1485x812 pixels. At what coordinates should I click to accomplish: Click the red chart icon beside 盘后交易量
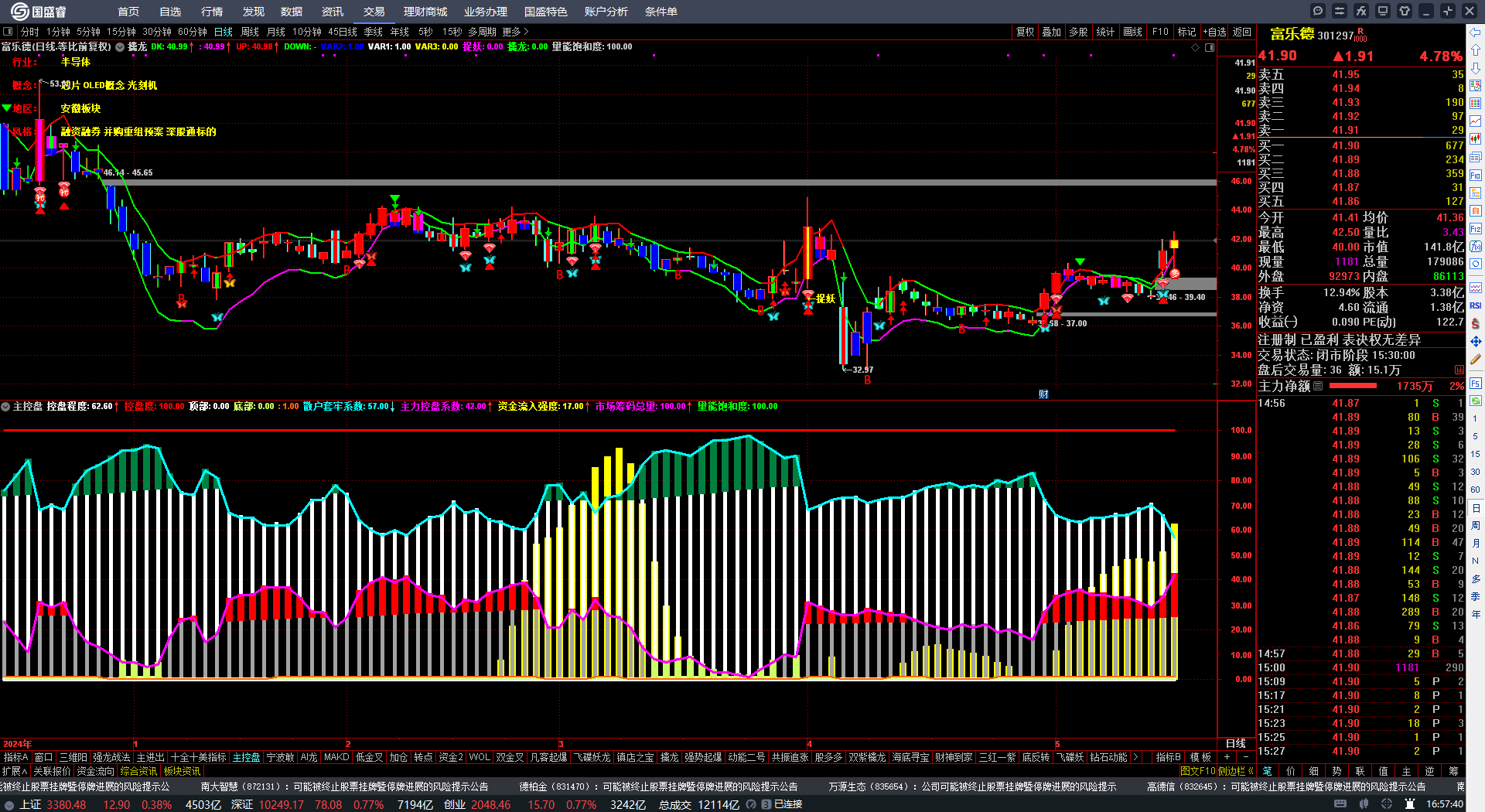[1459, 370]
